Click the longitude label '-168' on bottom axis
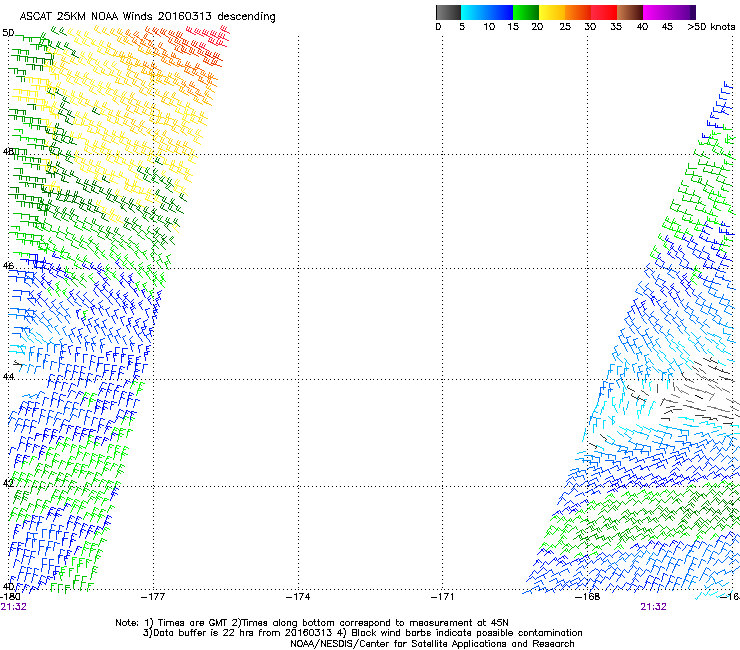Image resolution: width=740 pixels, height=650 pixels. [588, 597]
